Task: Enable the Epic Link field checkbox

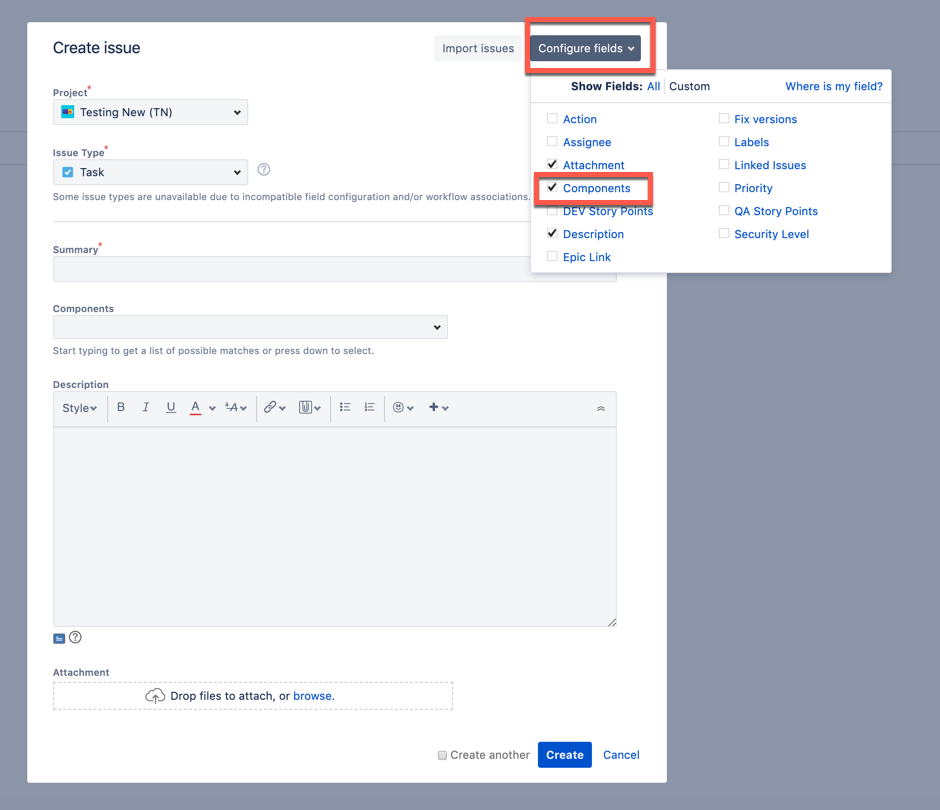Action: pos(552,256)
